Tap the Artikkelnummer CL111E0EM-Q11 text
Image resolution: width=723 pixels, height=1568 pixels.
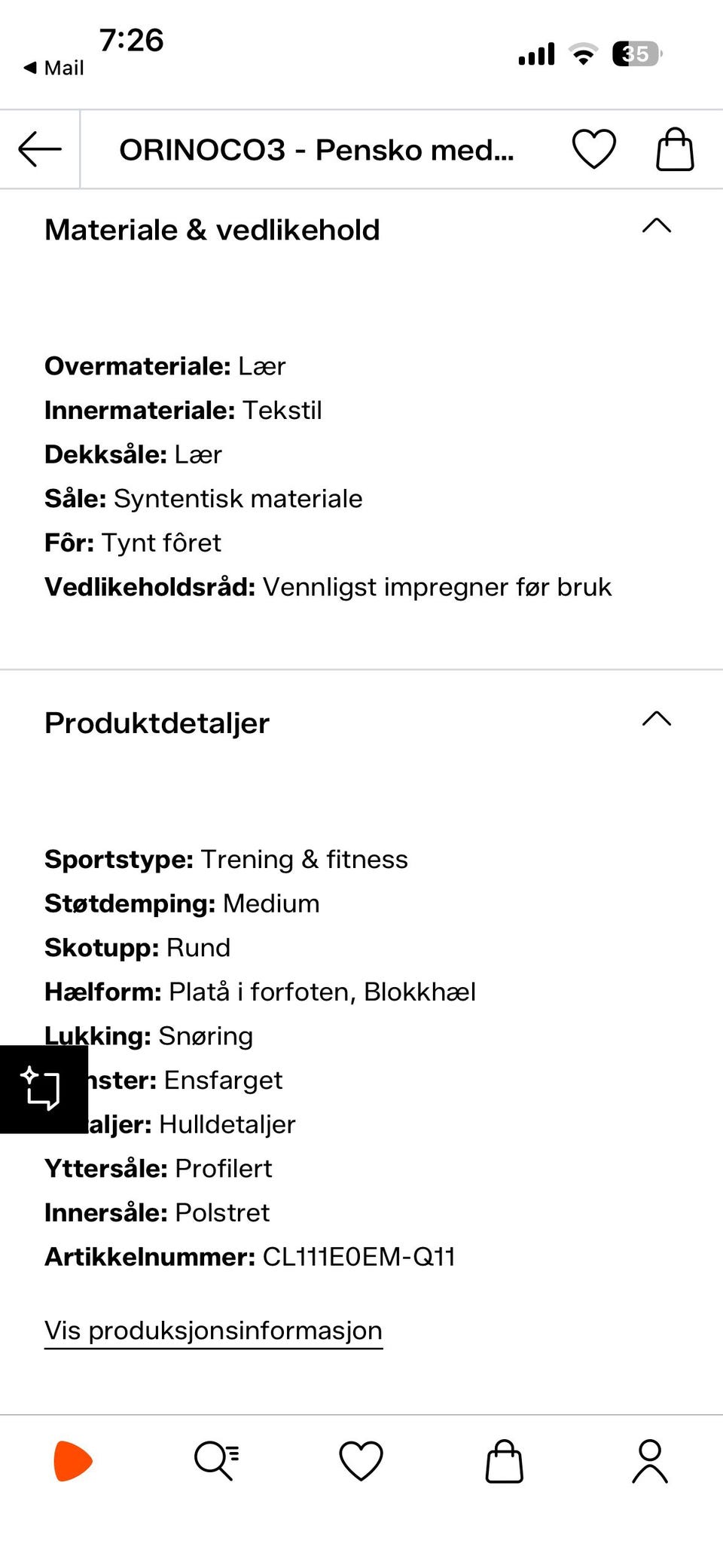(250, 1257)
